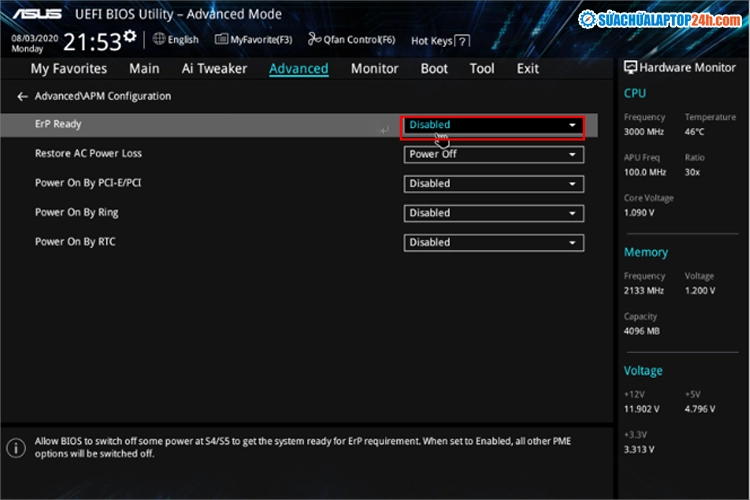Click the info icon in the help bar
This screenshot has width=750, height=500.
tap(16, 448)
